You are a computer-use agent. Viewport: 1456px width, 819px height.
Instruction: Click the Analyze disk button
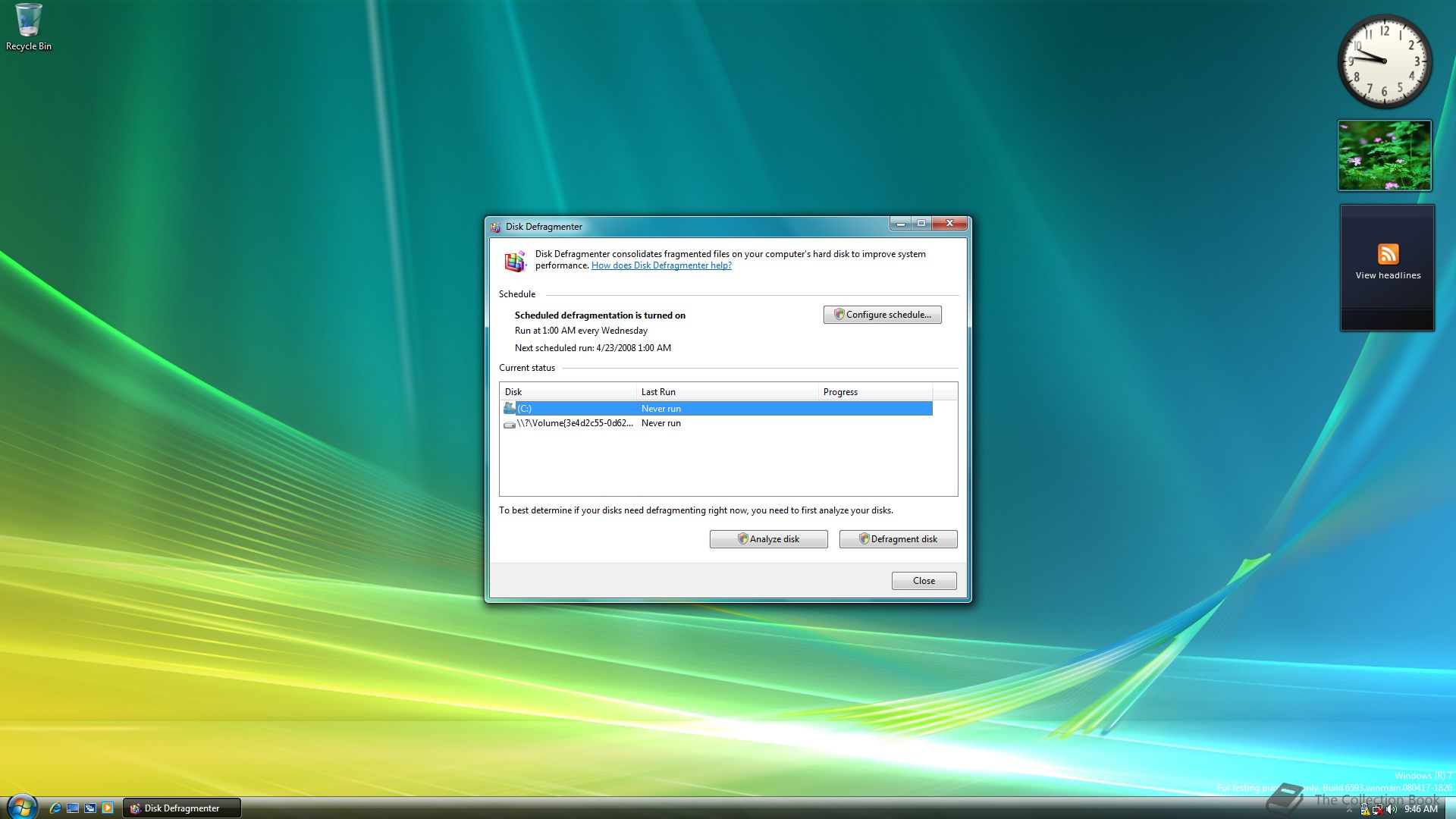coord(768,539)
